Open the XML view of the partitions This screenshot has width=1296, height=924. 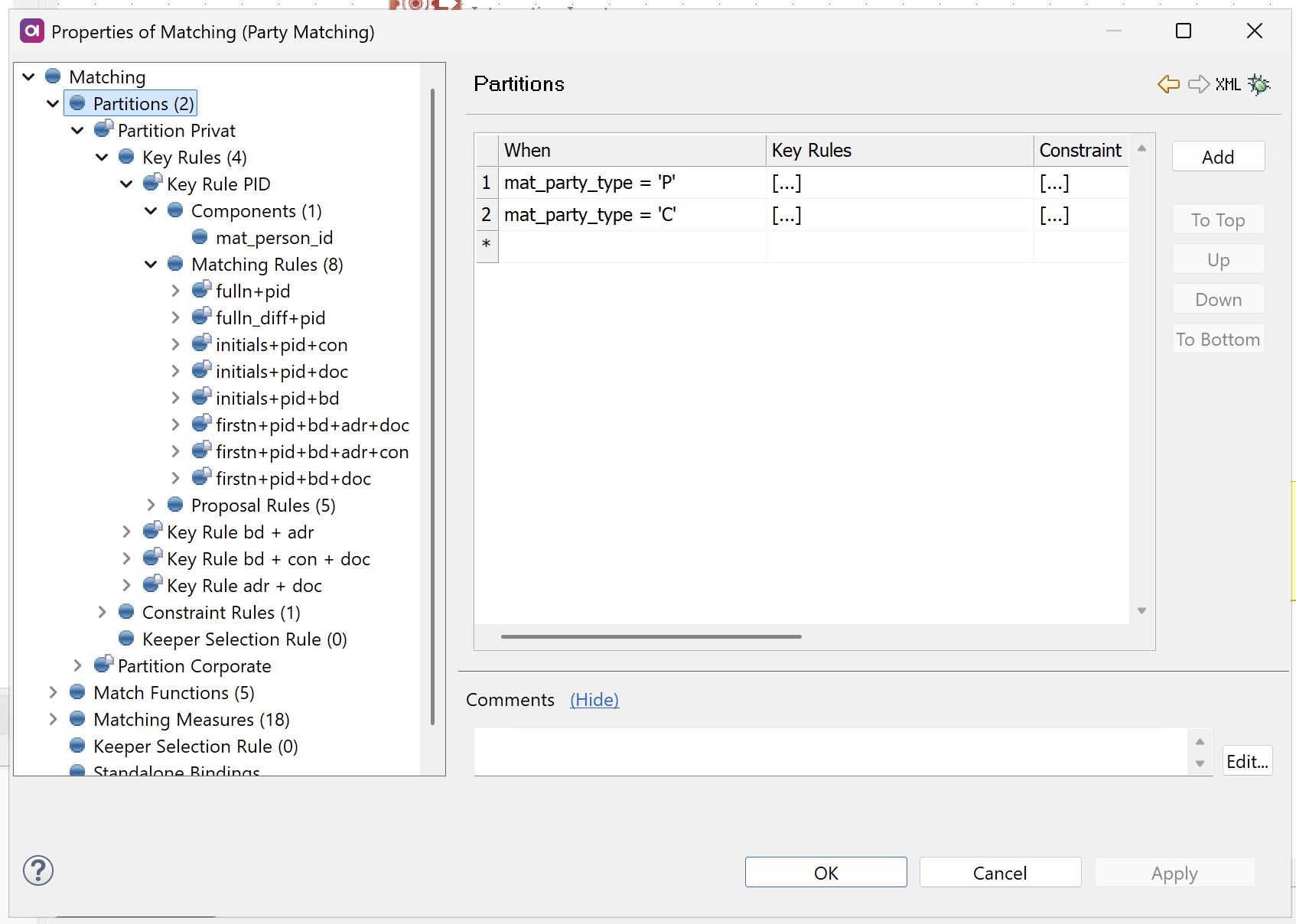1229,84
